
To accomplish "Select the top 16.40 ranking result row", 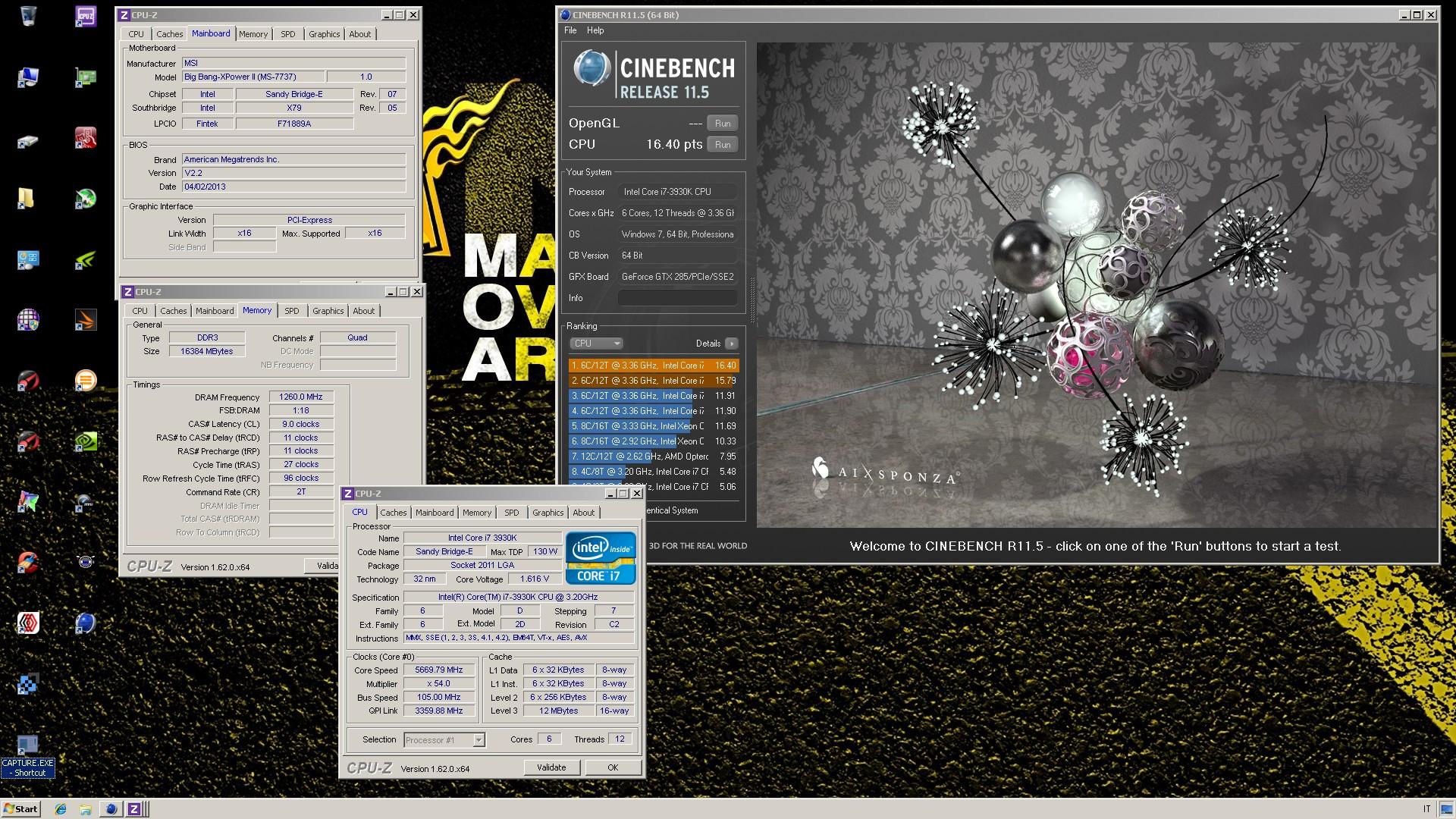I will [653, 366].
